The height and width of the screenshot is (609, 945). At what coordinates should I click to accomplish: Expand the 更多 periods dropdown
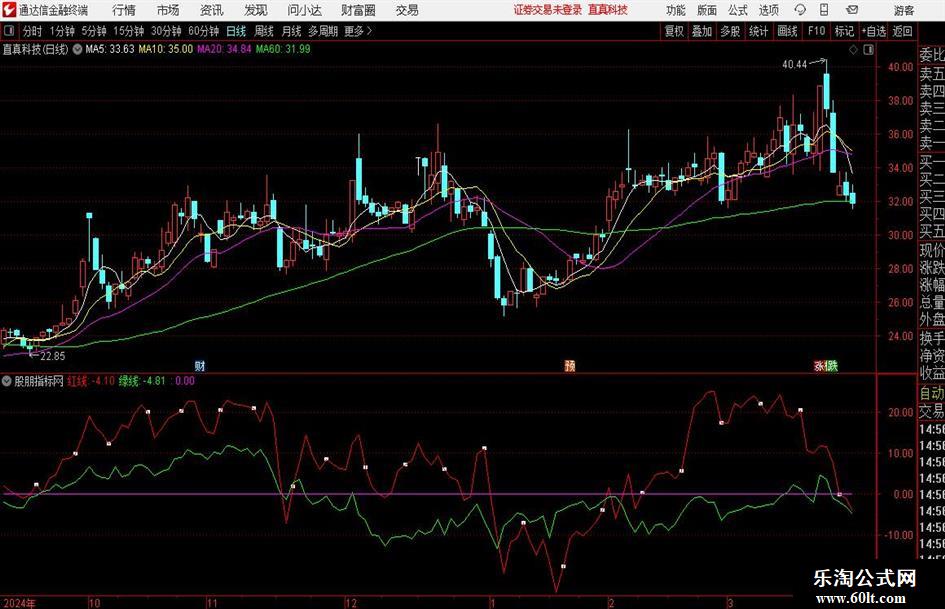coord(358,31)
